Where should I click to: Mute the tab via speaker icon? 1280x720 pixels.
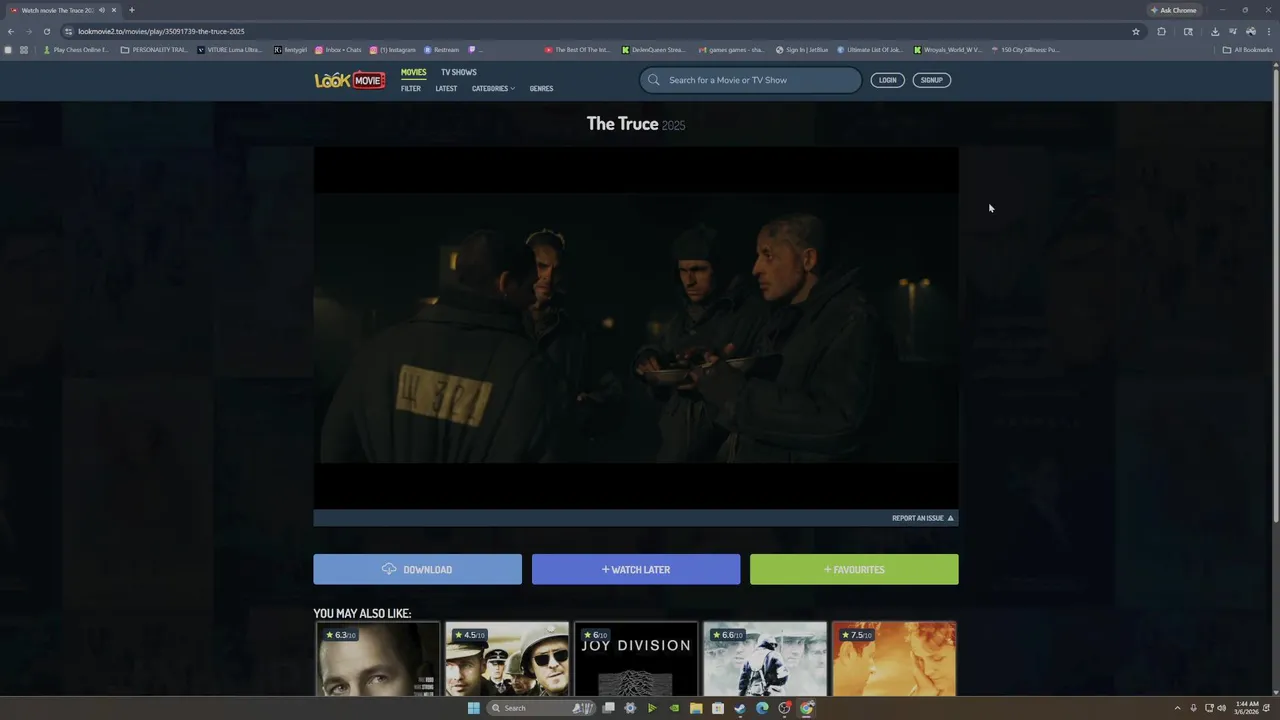pos(102,10)
